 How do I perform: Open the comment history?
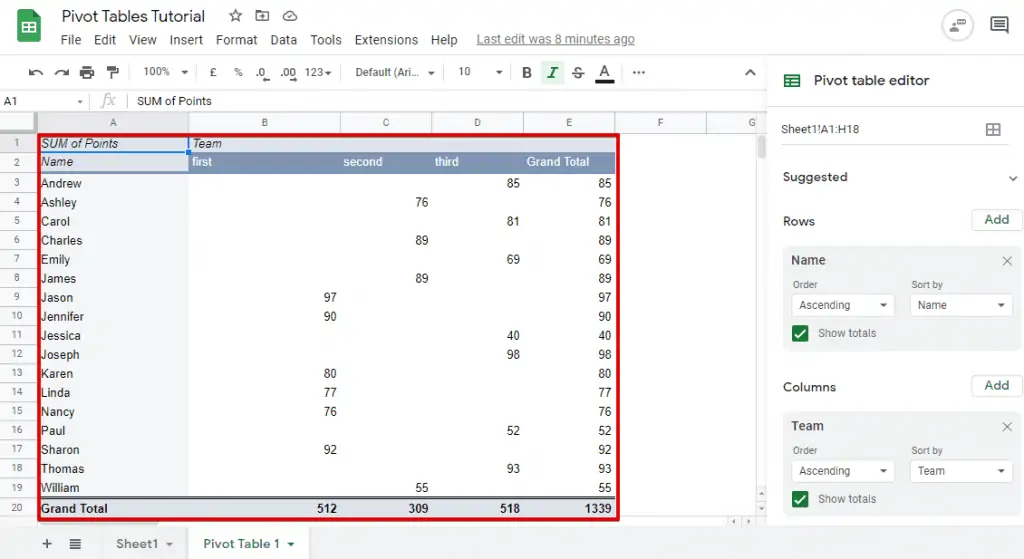[x=999, y=25]
